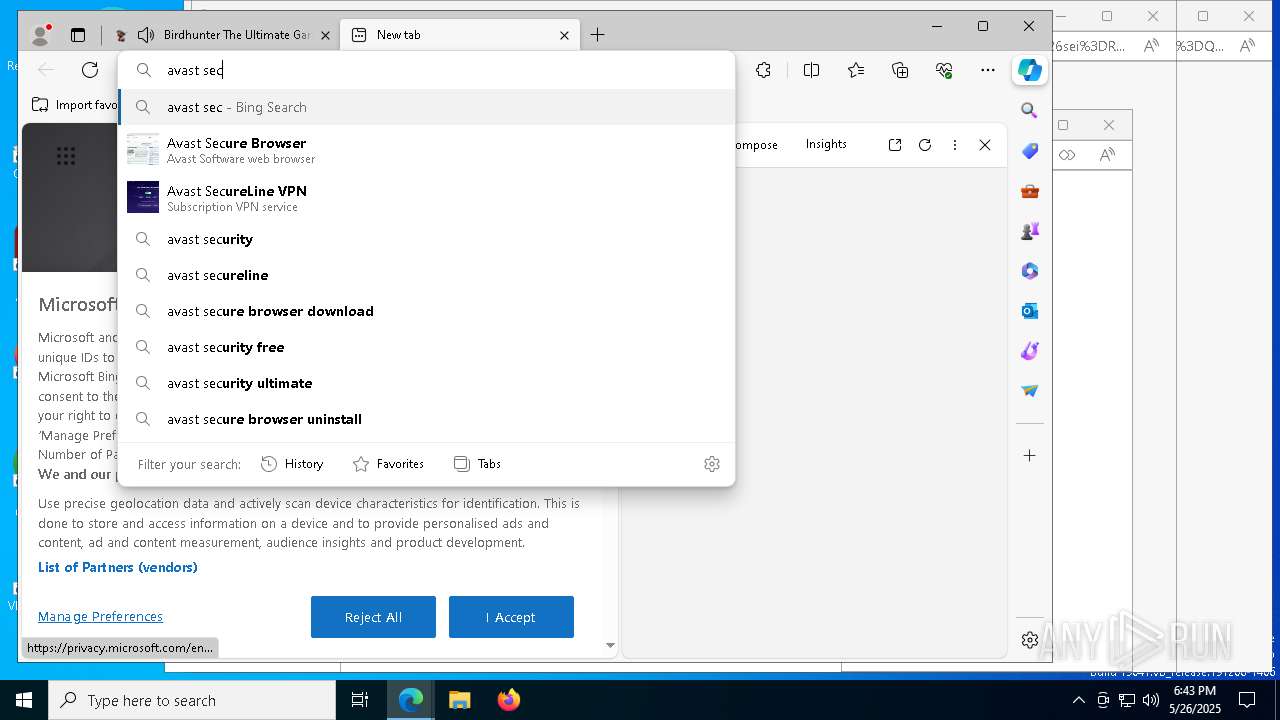
Task: Open sidebar Shopping tag icon
Action: (1029, 151)
